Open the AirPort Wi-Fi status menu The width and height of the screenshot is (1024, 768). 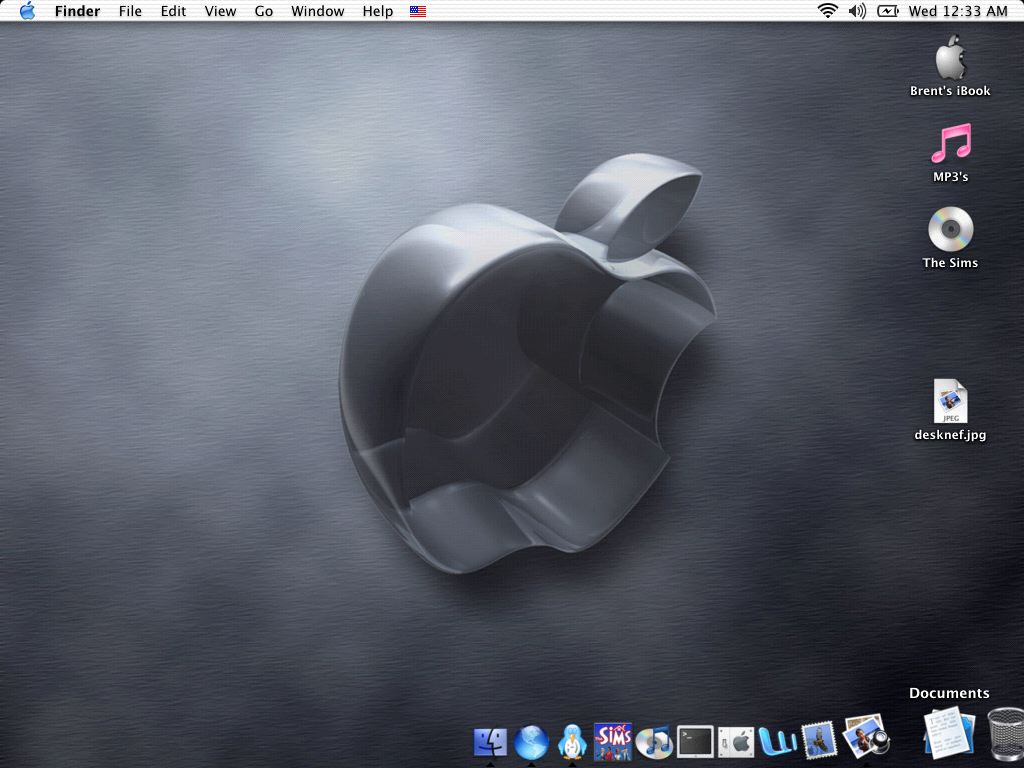(x=827, y=11)
